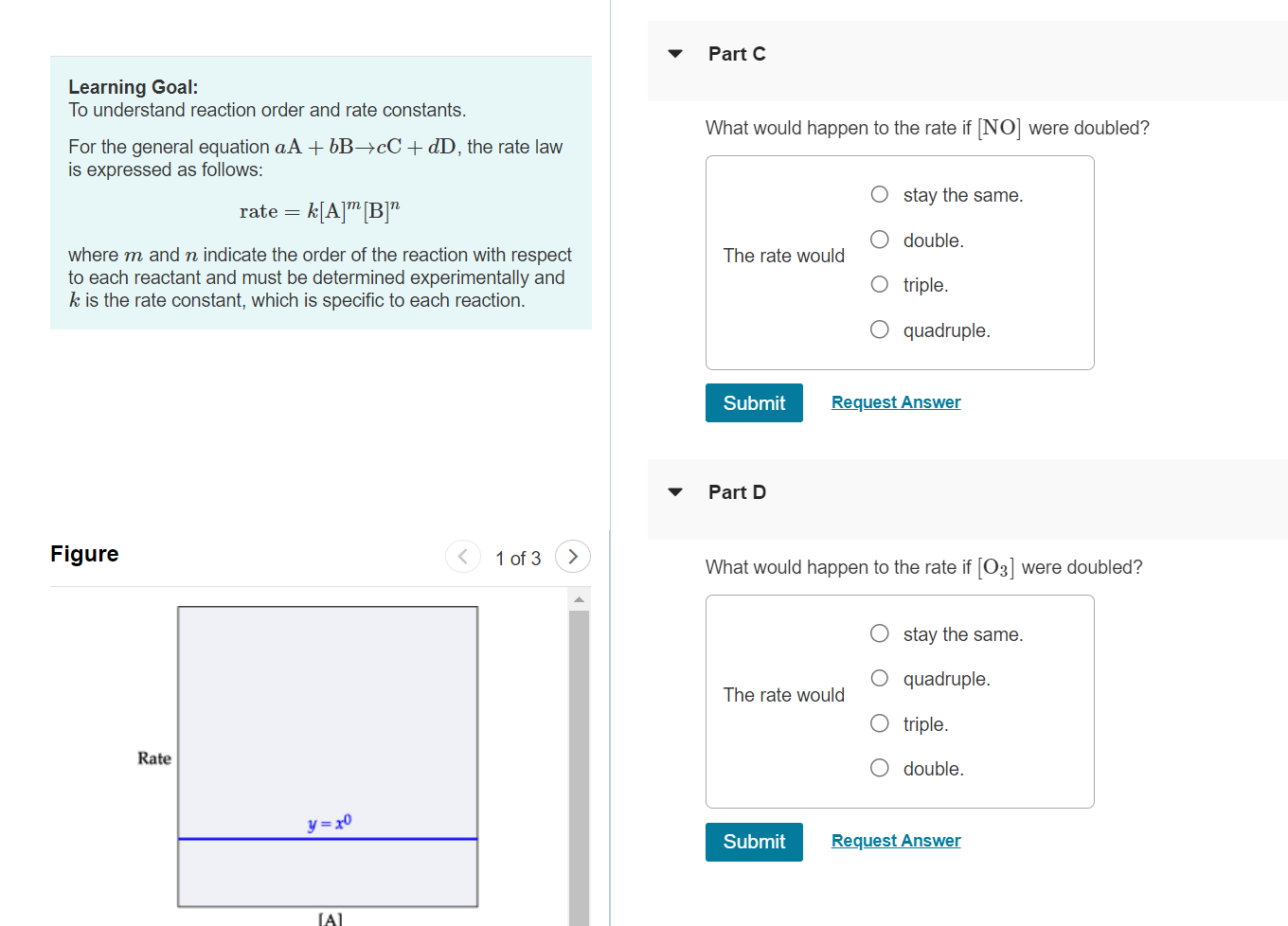Click the 'Rate' axis label on graph

tap(154, 758)
